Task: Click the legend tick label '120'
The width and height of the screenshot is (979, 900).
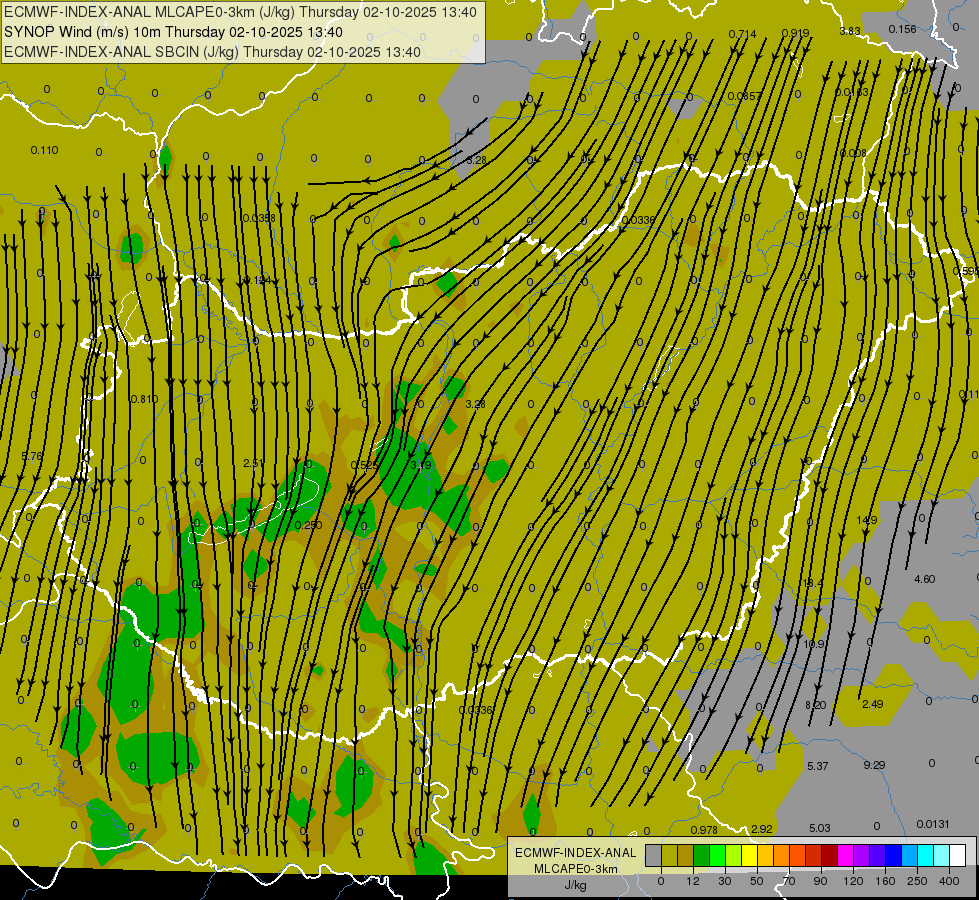Action: click(854, 881)
